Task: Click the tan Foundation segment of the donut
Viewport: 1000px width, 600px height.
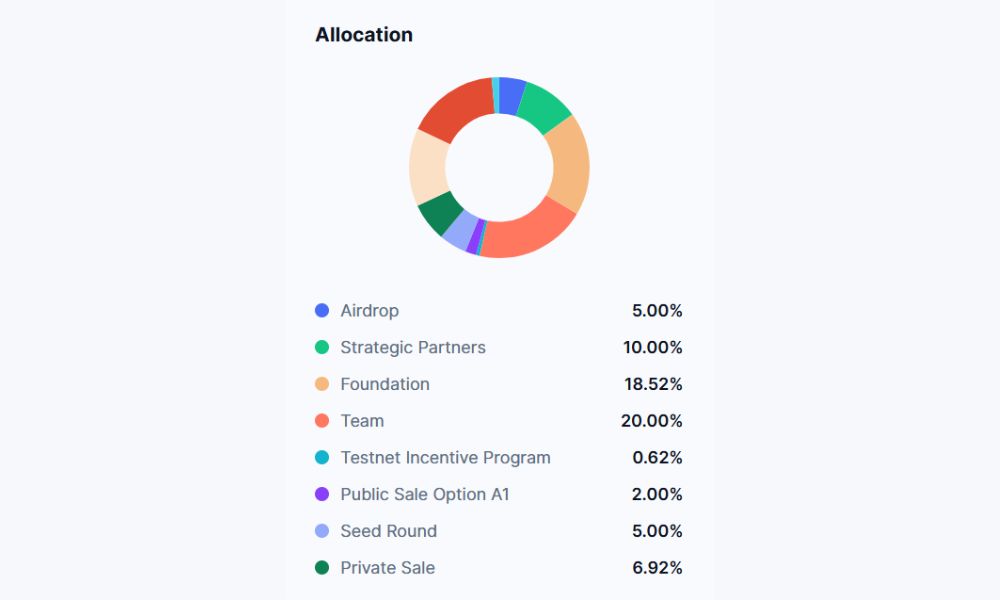Action: coord(568,163)
